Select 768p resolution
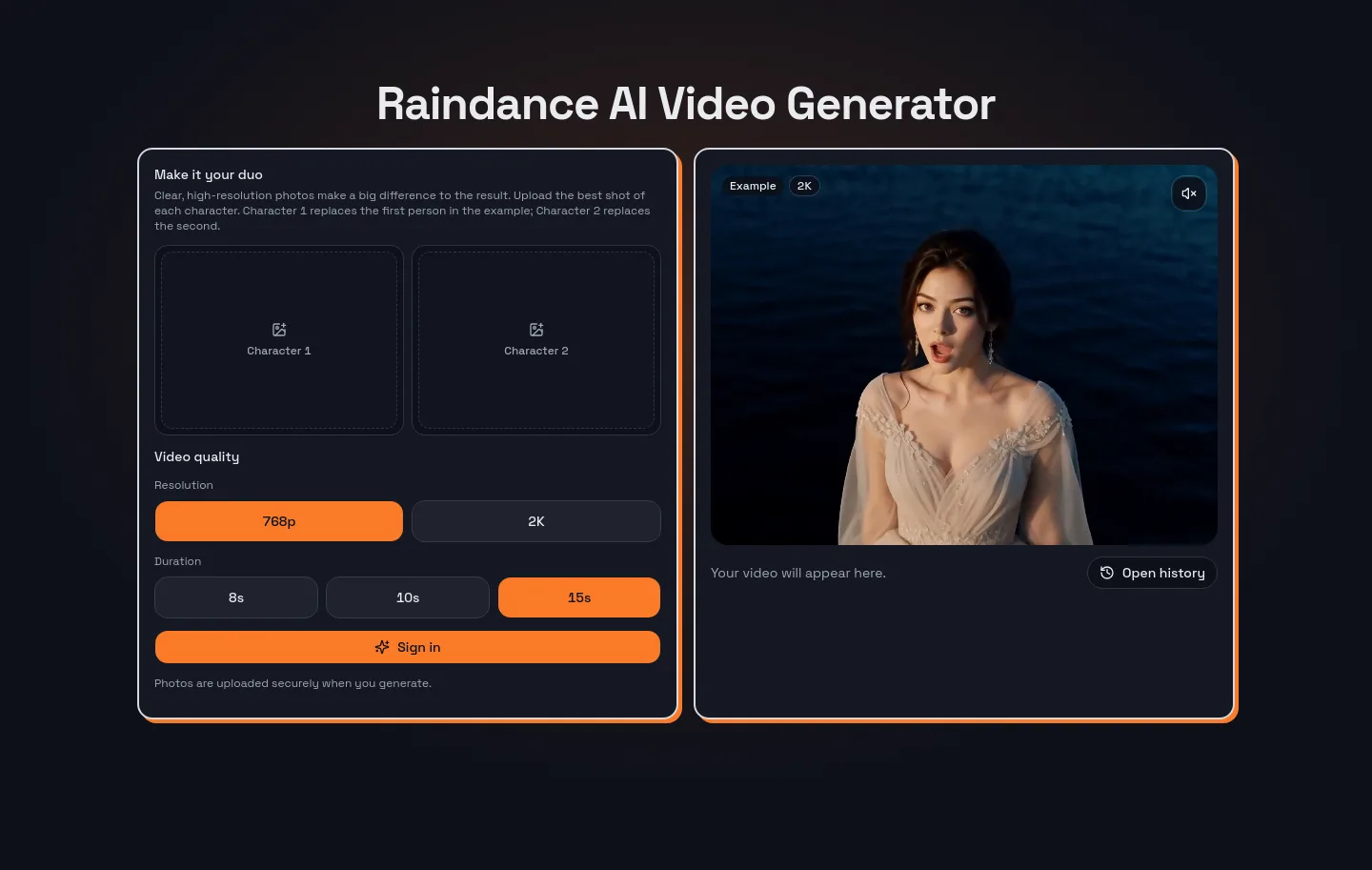 click(279, 521)
